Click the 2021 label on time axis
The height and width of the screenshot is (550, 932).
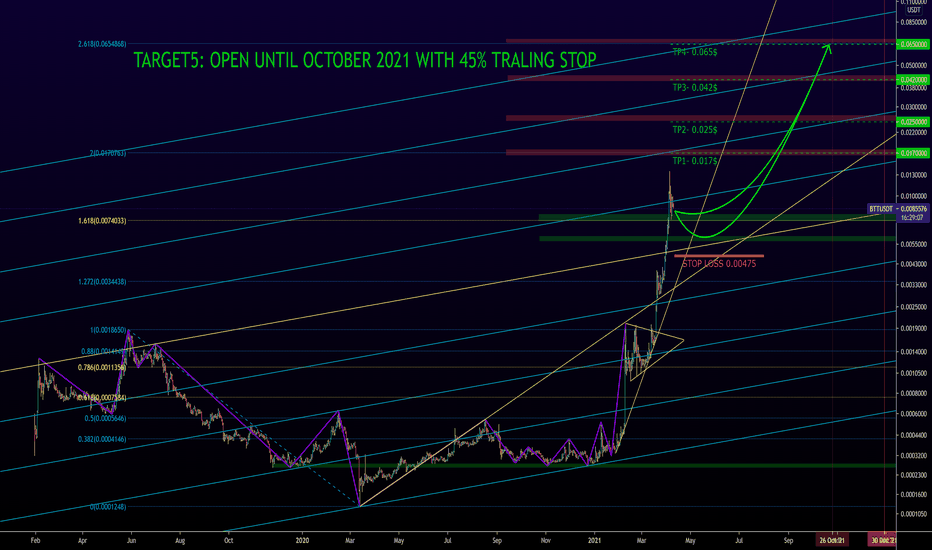click(594, 541)
